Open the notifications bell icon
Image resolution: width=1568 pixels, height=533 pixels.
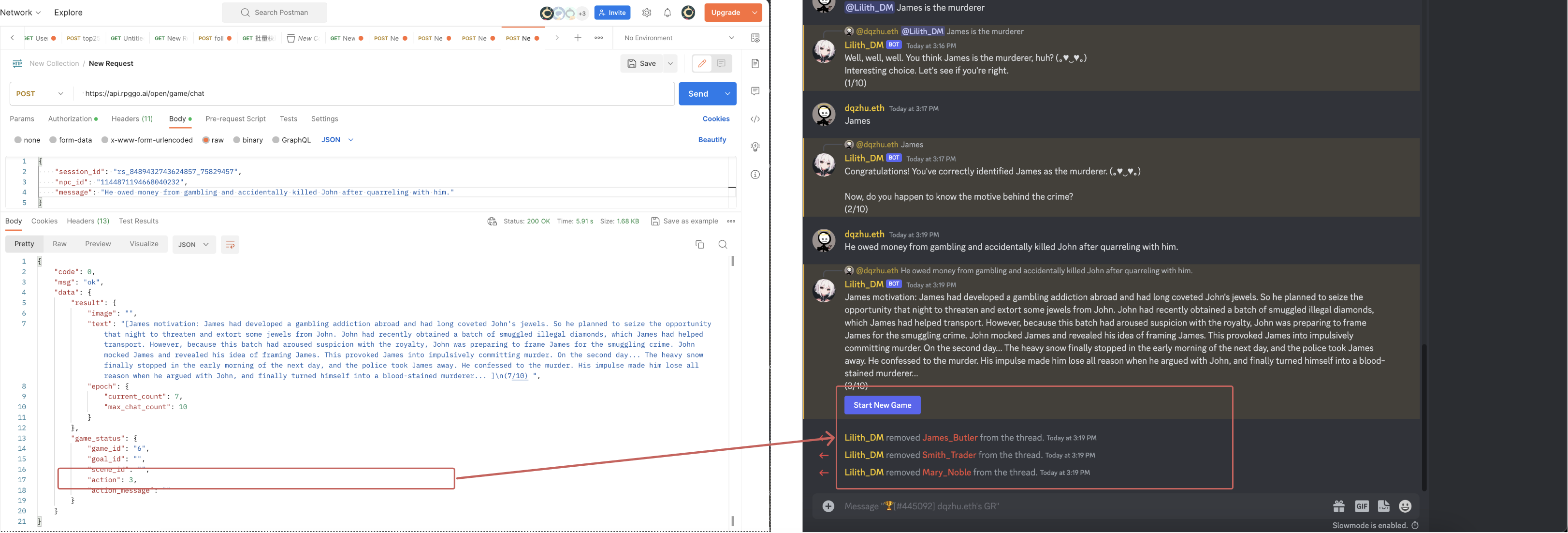(667, 13)
